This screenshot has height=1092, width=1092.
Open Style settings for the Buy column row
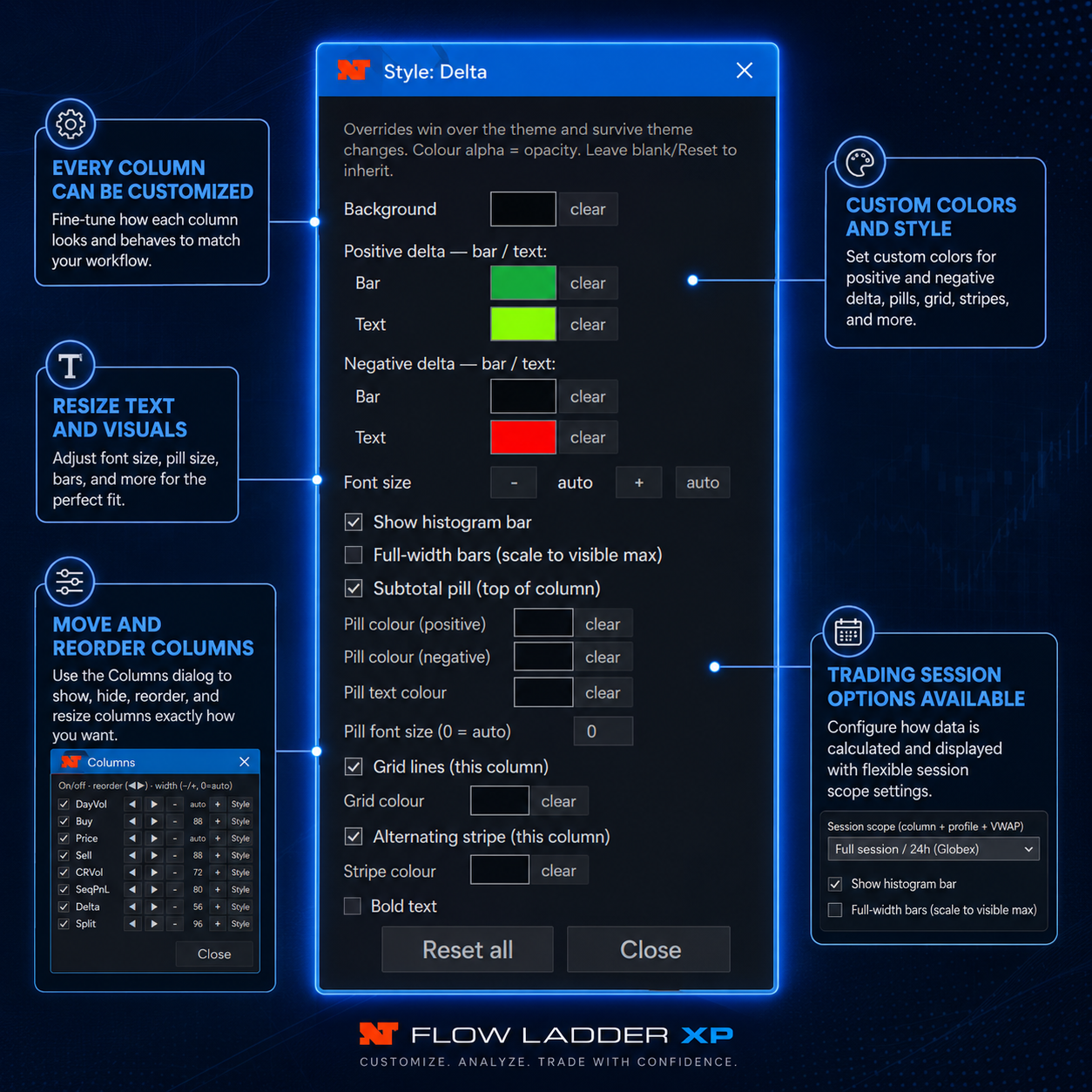point(240,822)
